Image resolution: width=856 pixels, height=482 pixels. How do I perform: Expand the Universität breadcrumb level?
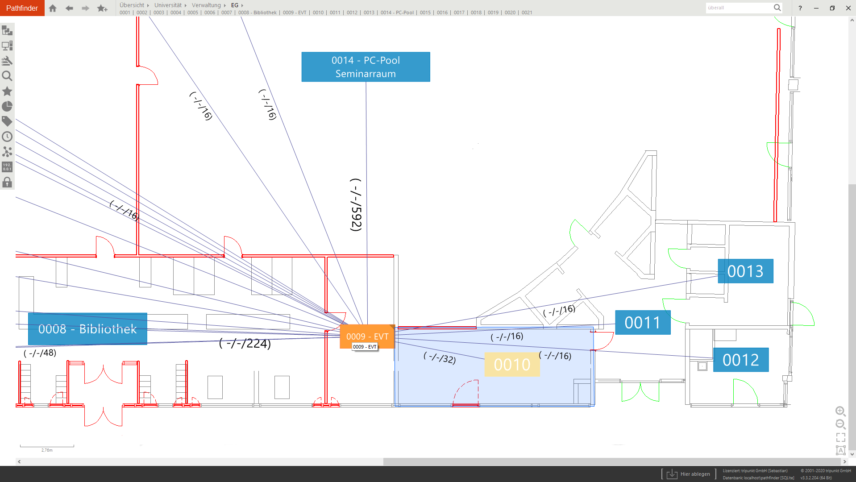click(186, 5)
